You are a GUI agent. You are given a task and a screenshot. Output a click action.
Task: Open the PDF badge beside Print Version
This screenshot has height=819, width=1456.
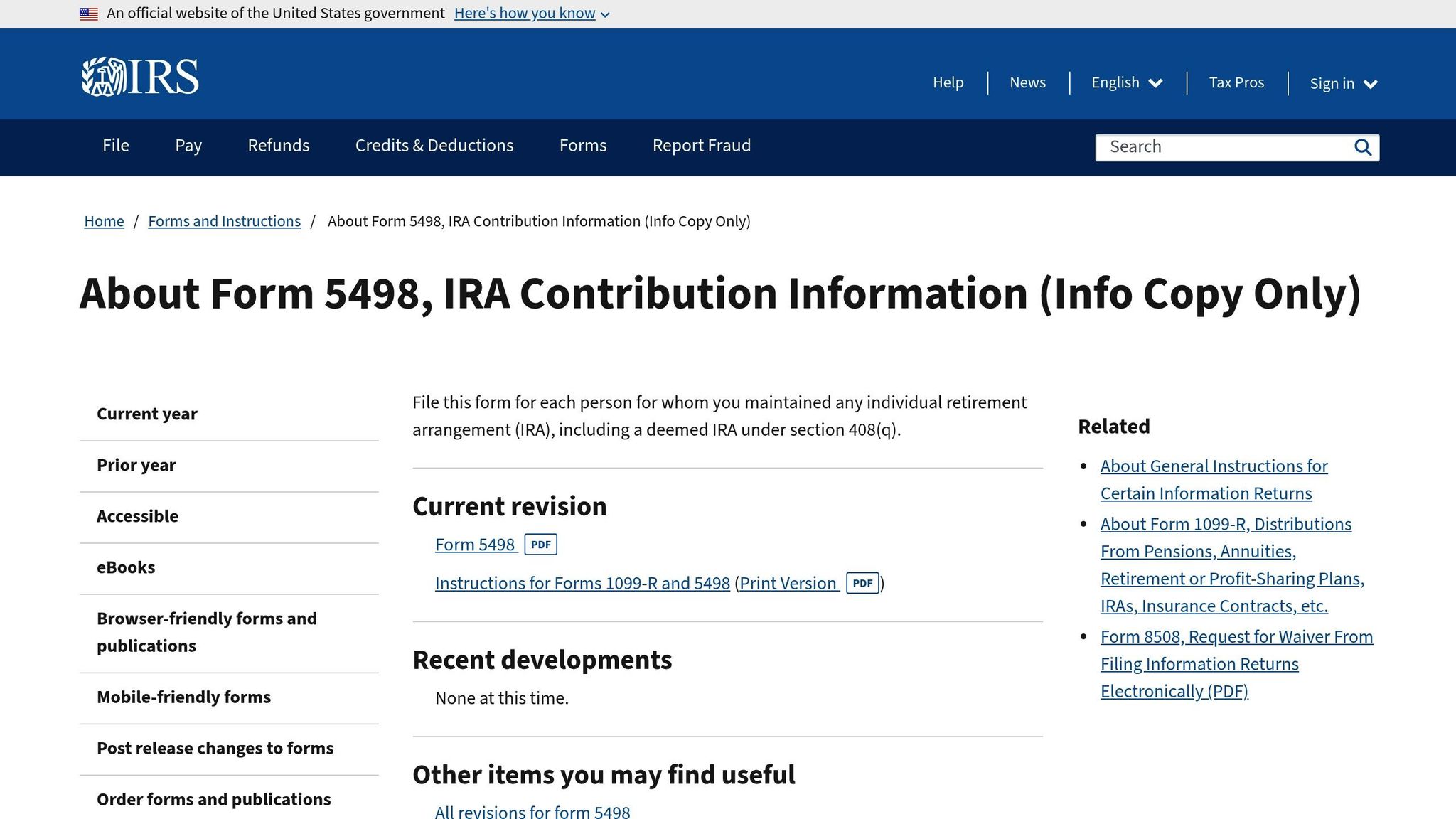coord(862,583)
